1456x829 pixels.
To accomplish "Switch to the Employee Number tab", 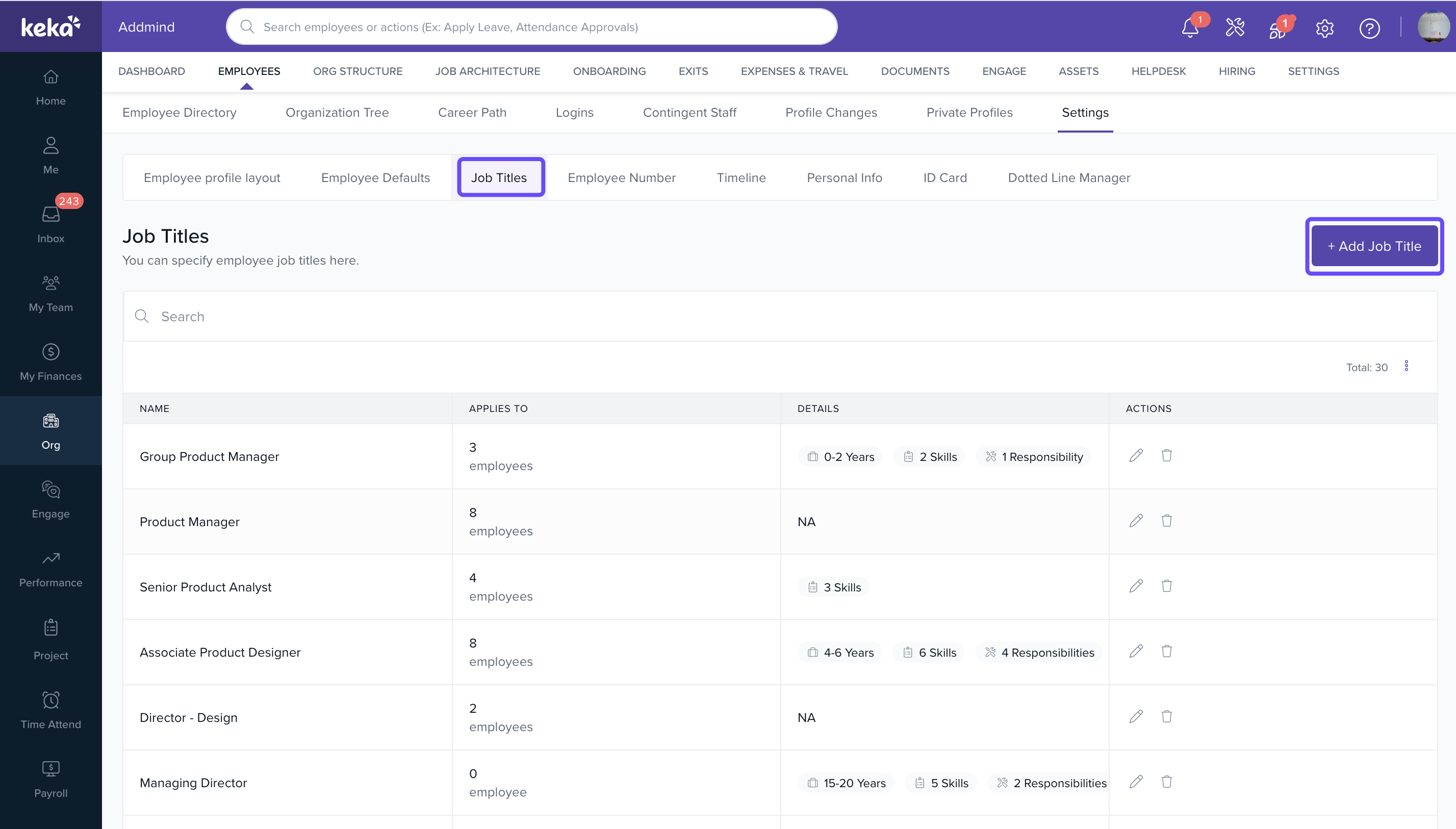I will pos(621,177).
